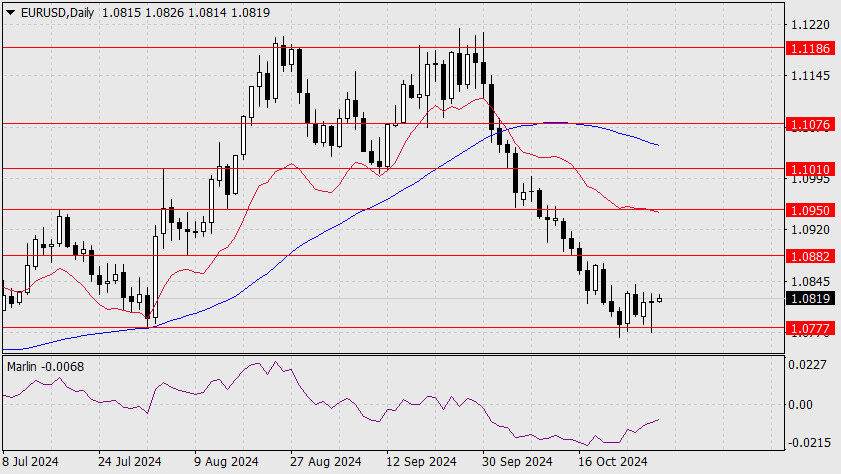
Task: Open the chart menu triangle beside EURUSD
Action: coord(10,12)
